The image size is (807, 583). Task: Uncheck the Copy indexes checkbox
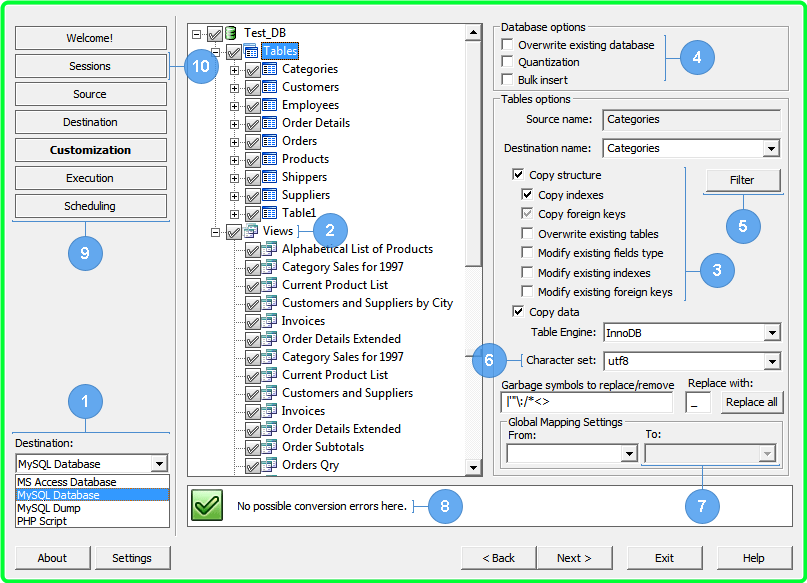(527, 195)
